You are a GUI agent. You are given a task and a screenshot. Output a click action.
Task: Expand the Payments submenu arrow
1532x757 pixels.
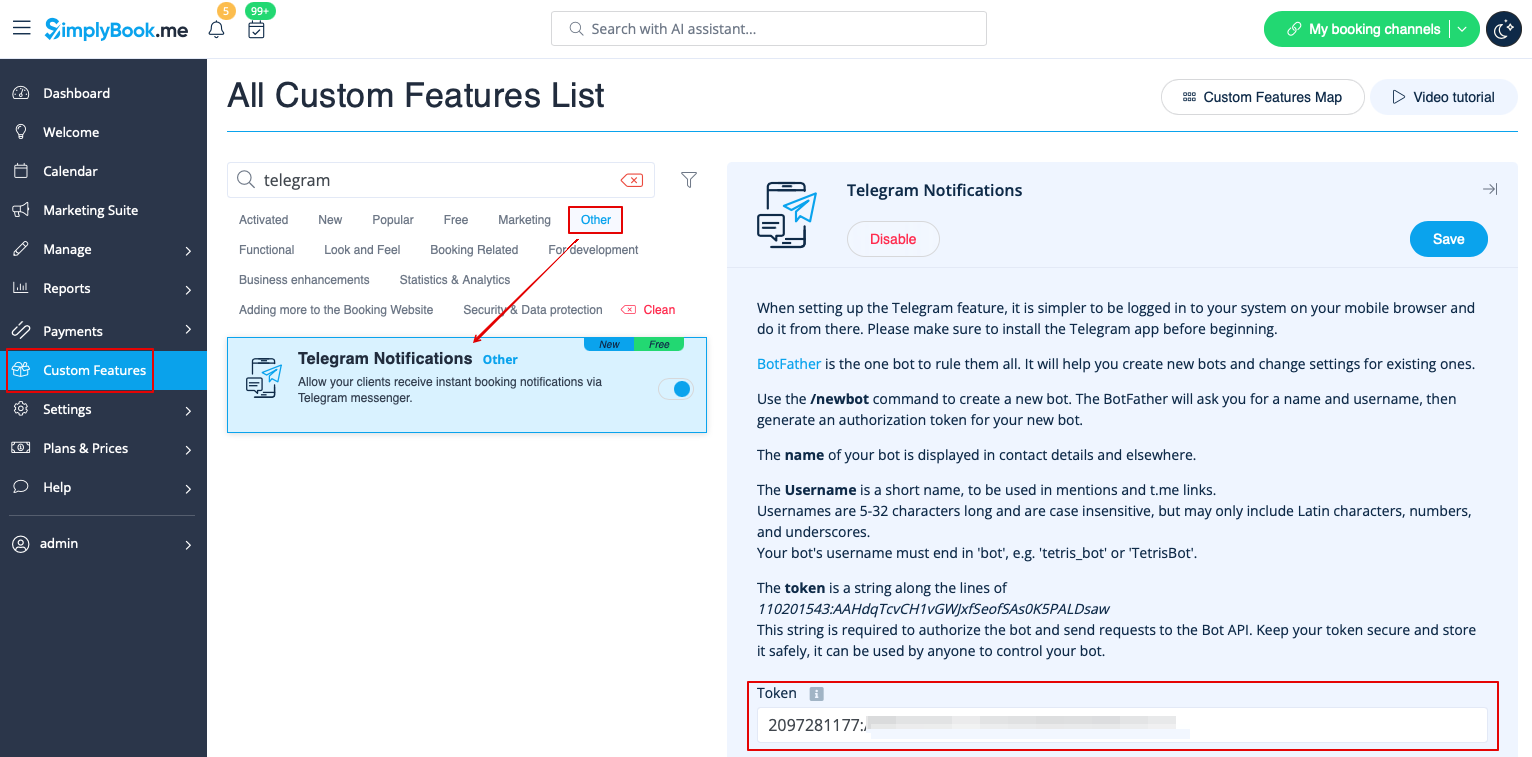[188, 330]
